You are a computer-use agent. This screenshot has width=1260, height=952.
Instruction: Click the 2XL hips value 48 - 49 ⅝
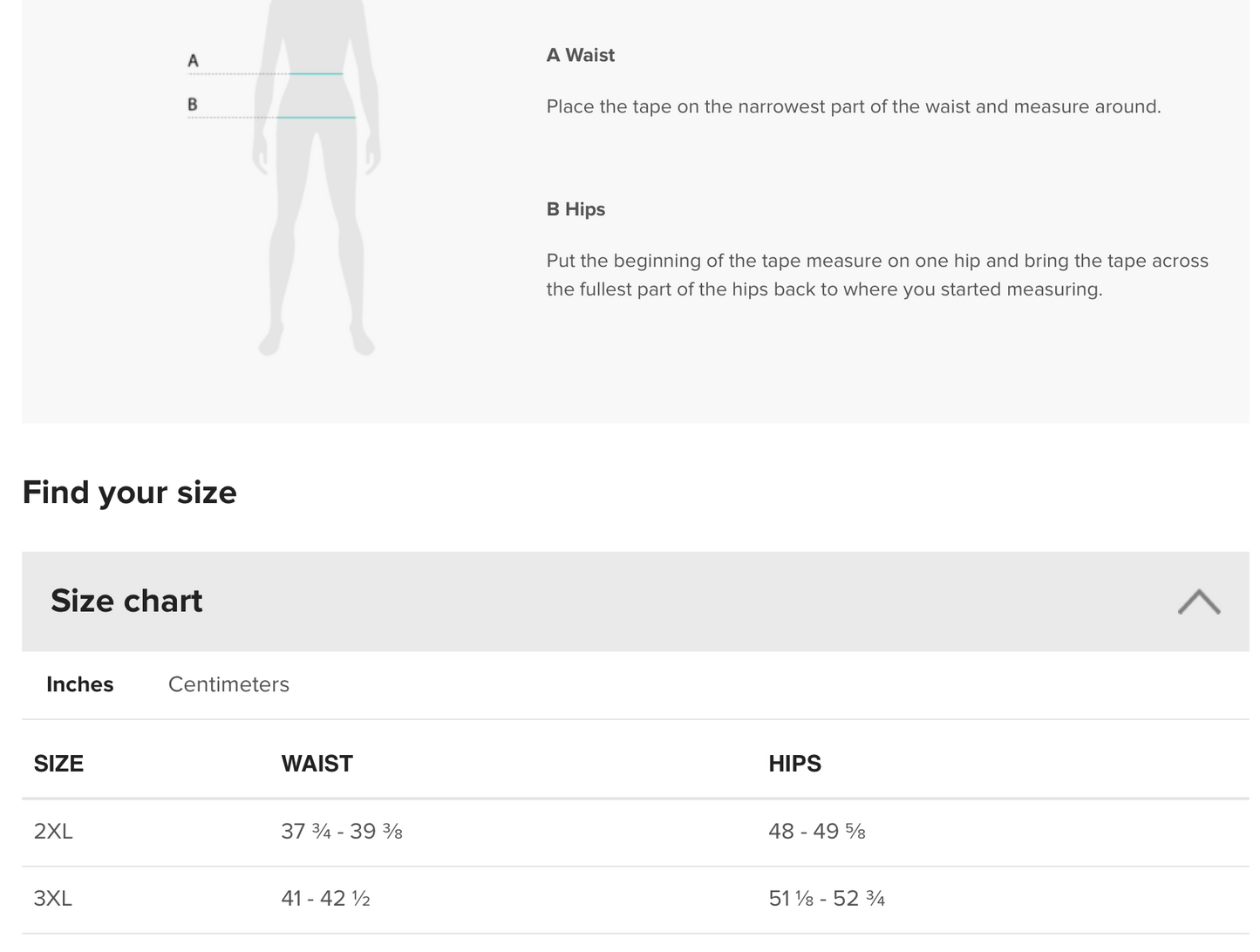pyautogui.click(x=816, y=832)
